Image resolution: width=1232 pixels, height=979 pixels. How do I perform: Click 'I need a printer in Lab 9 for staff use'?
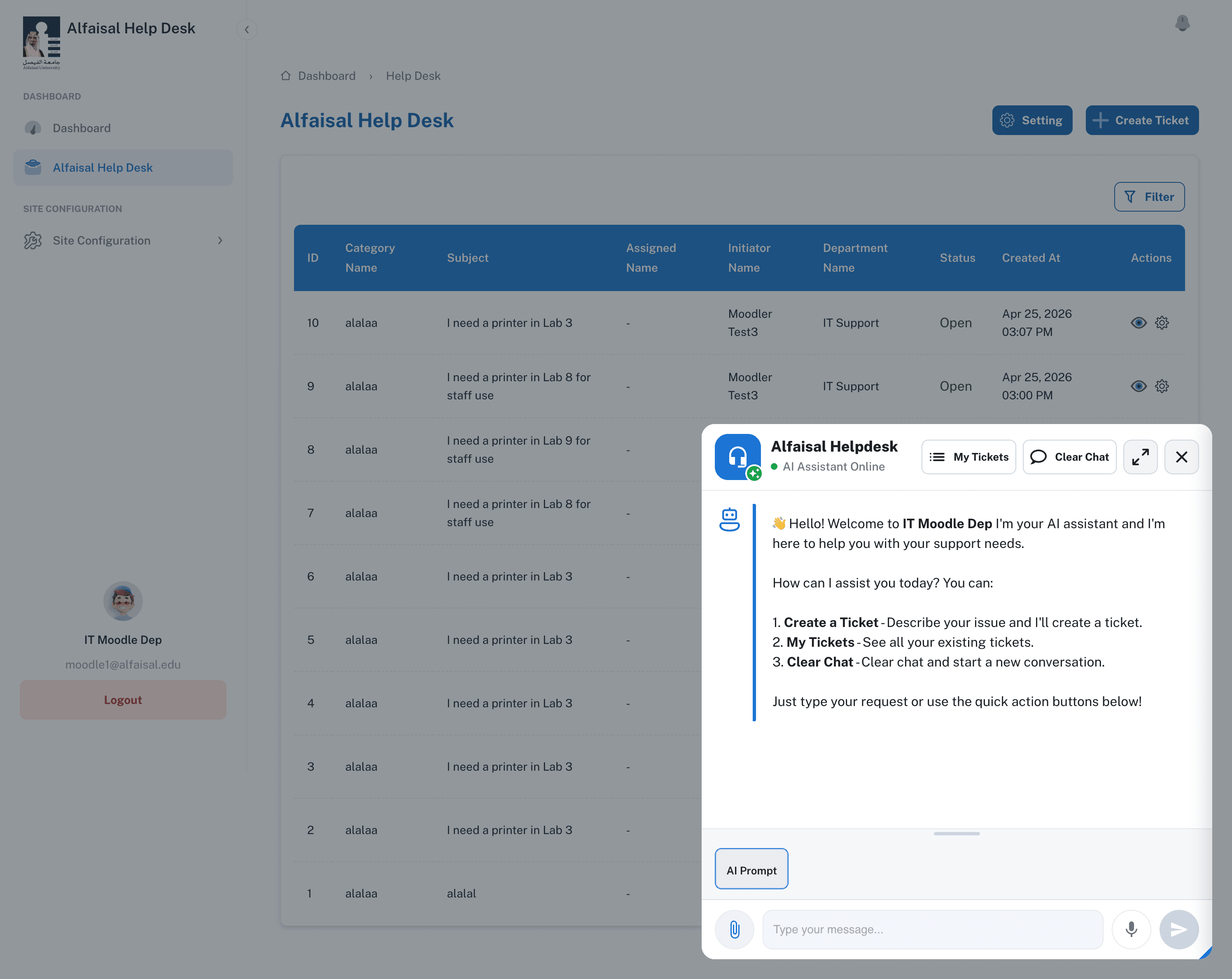click(518, 450)
